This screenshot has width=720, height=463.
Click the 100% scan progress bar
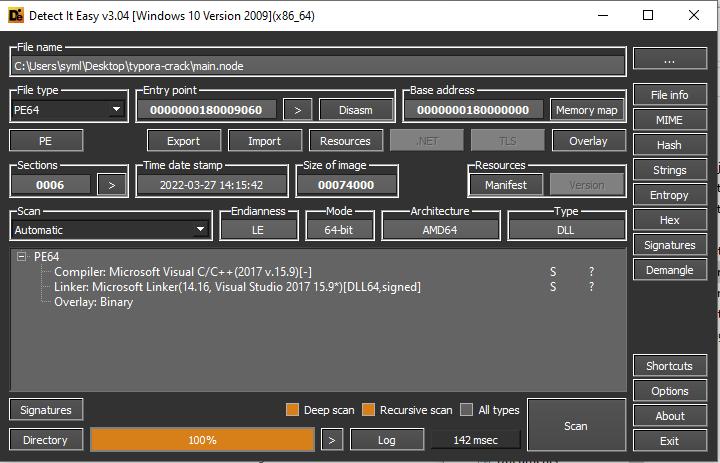[x=202, y=440]
